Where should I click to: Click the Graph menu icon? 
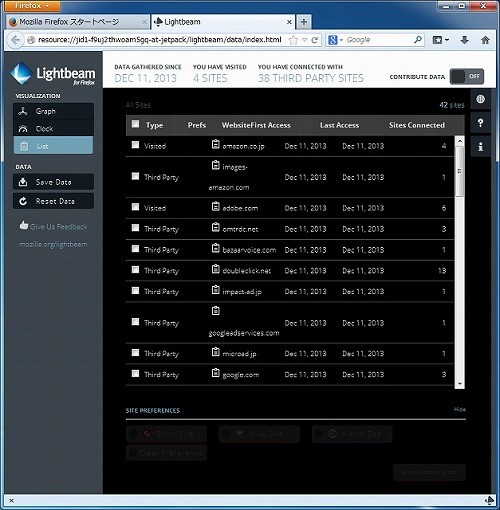[x=23, y=111]
